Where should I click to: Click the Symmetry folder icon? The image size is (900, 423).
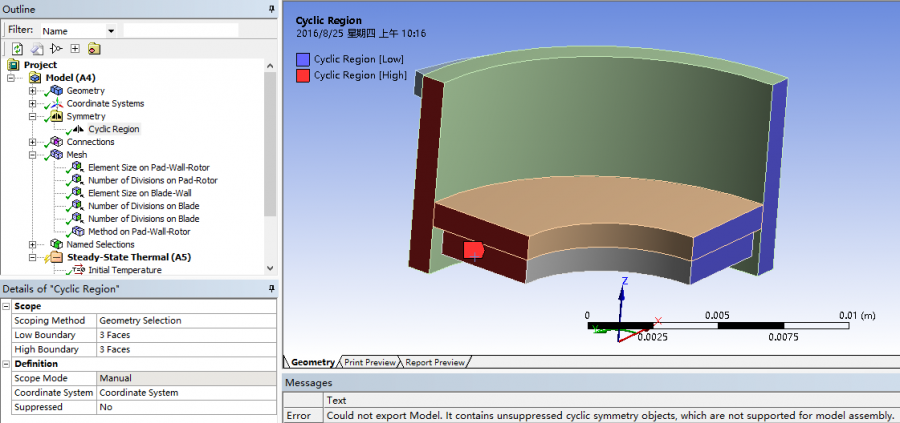pyautogui.click(x=56, y=116)
